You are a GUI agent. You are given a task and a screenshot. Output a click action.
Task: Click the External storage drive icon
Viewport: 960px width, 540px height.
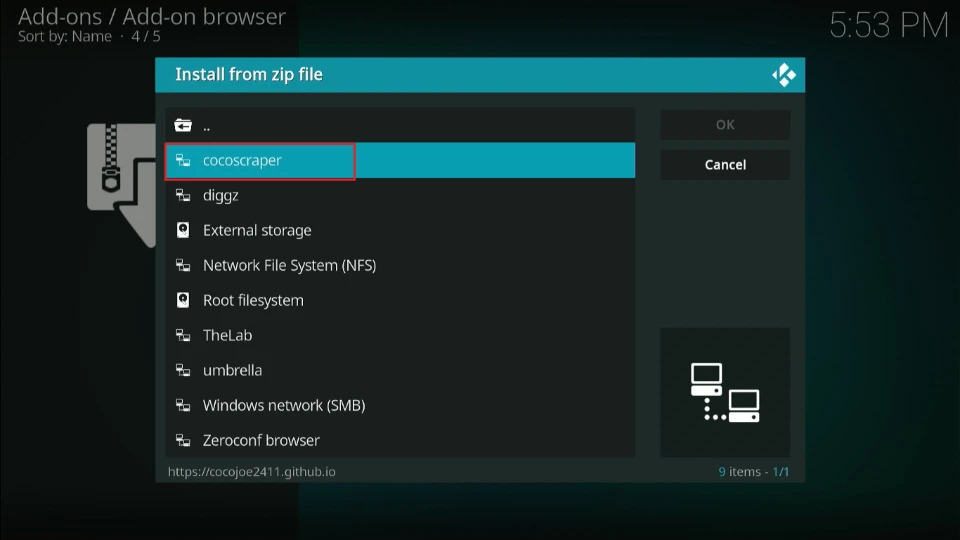coord(183,230)
